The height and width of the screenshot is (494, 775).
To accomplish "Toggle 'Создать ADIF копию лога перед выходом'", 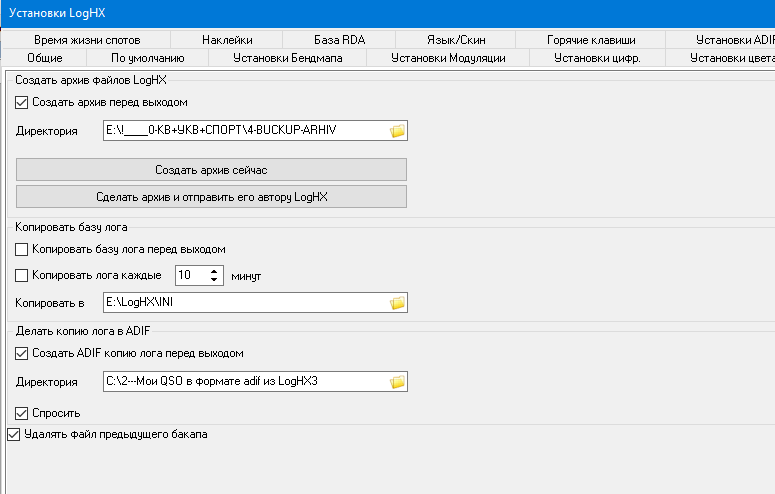I will pos(21,354).
